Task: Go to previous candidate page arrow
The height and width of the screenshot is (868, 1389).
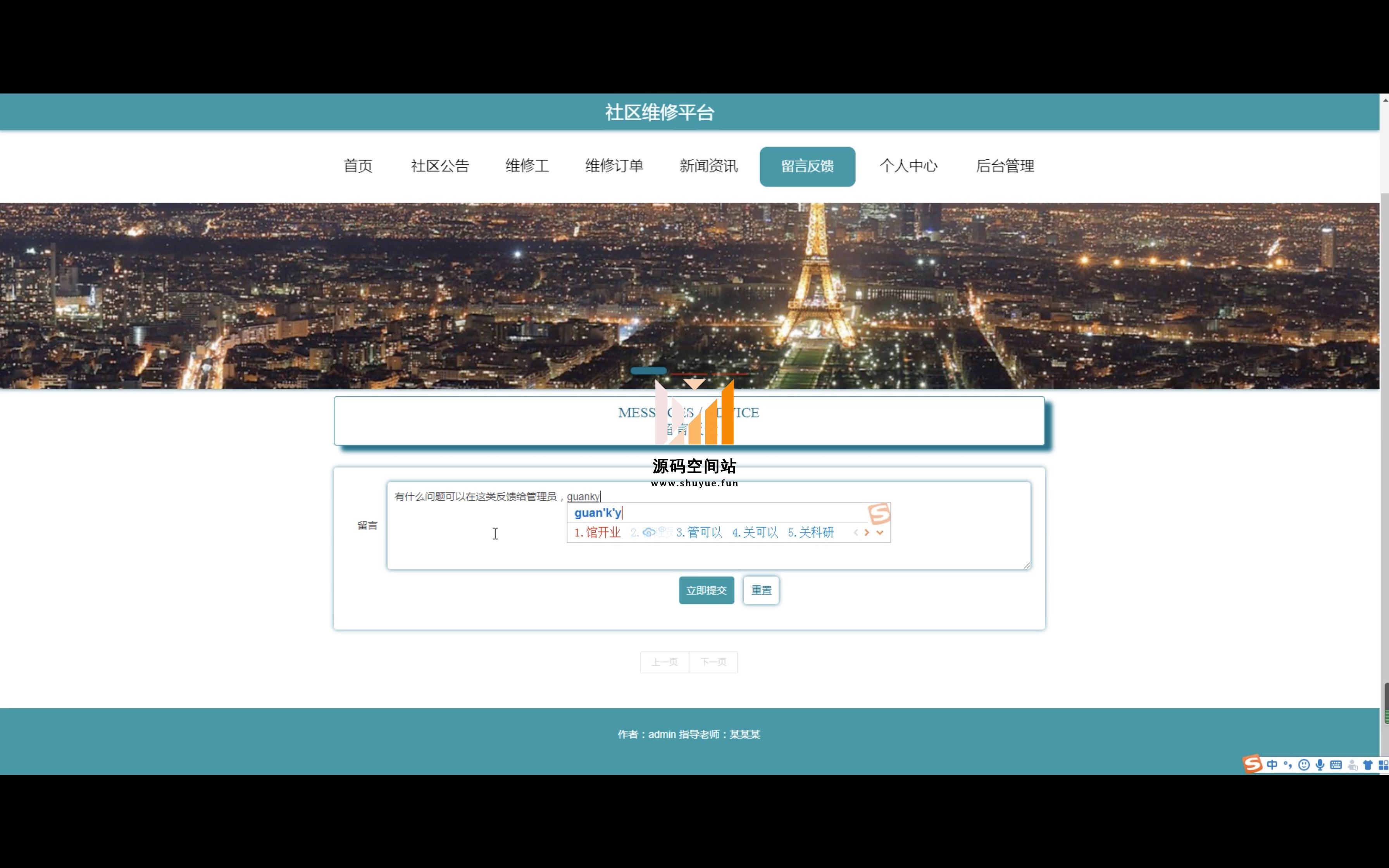Action: tap(855, 533)
